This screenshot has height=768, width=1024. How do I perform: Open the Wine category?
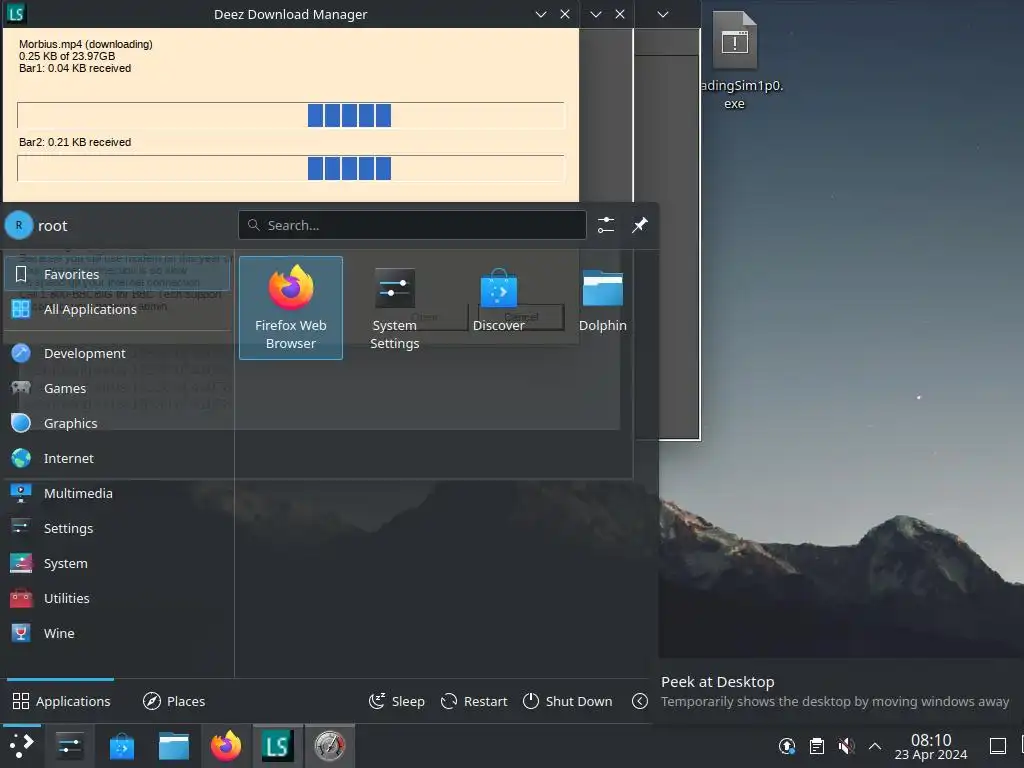(x=117, y=633)
